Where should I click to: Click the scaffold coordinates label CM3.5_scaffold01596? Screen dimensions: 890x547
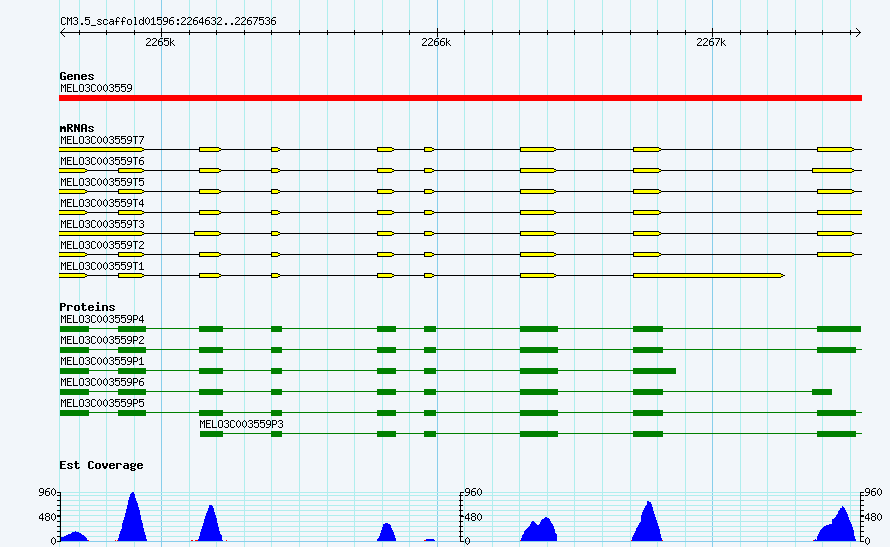[168, 22]
